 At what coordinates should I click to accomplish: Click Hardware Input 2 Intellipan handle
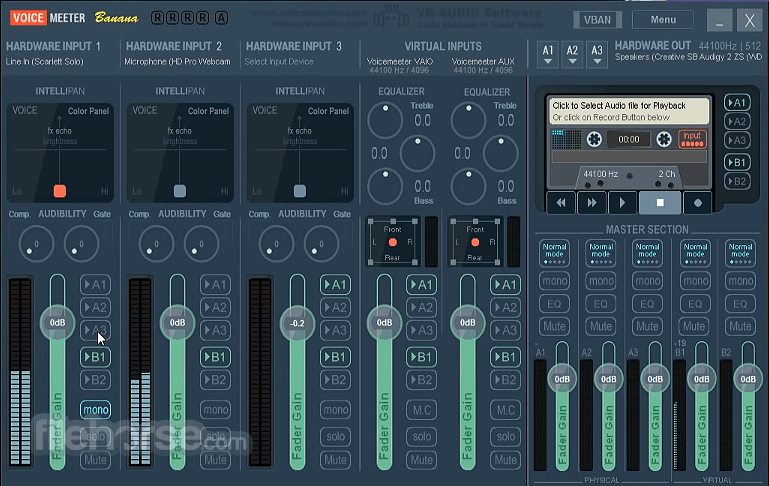point(180,191)
